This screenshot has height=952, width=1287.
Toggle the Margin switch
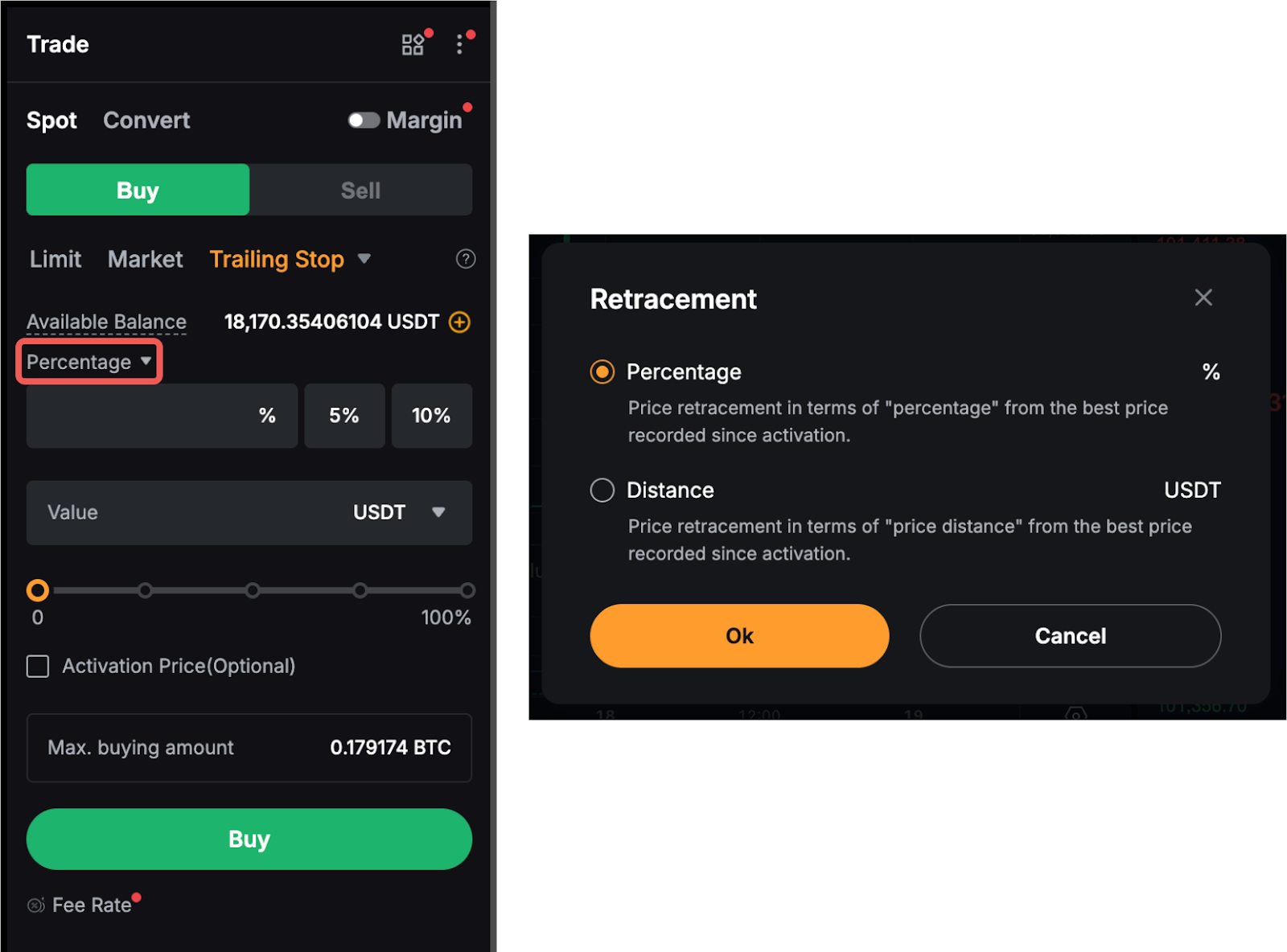364,120
